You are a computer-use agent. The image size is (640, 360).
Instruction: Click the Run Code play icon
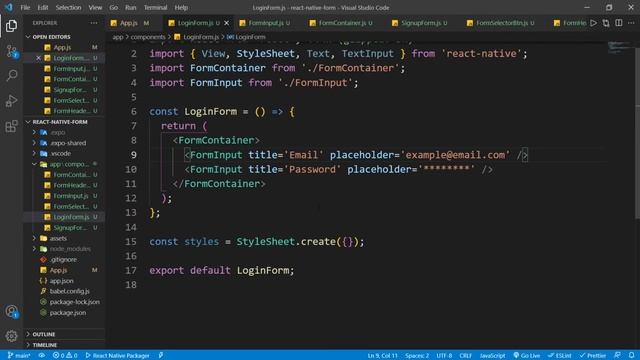593,23
